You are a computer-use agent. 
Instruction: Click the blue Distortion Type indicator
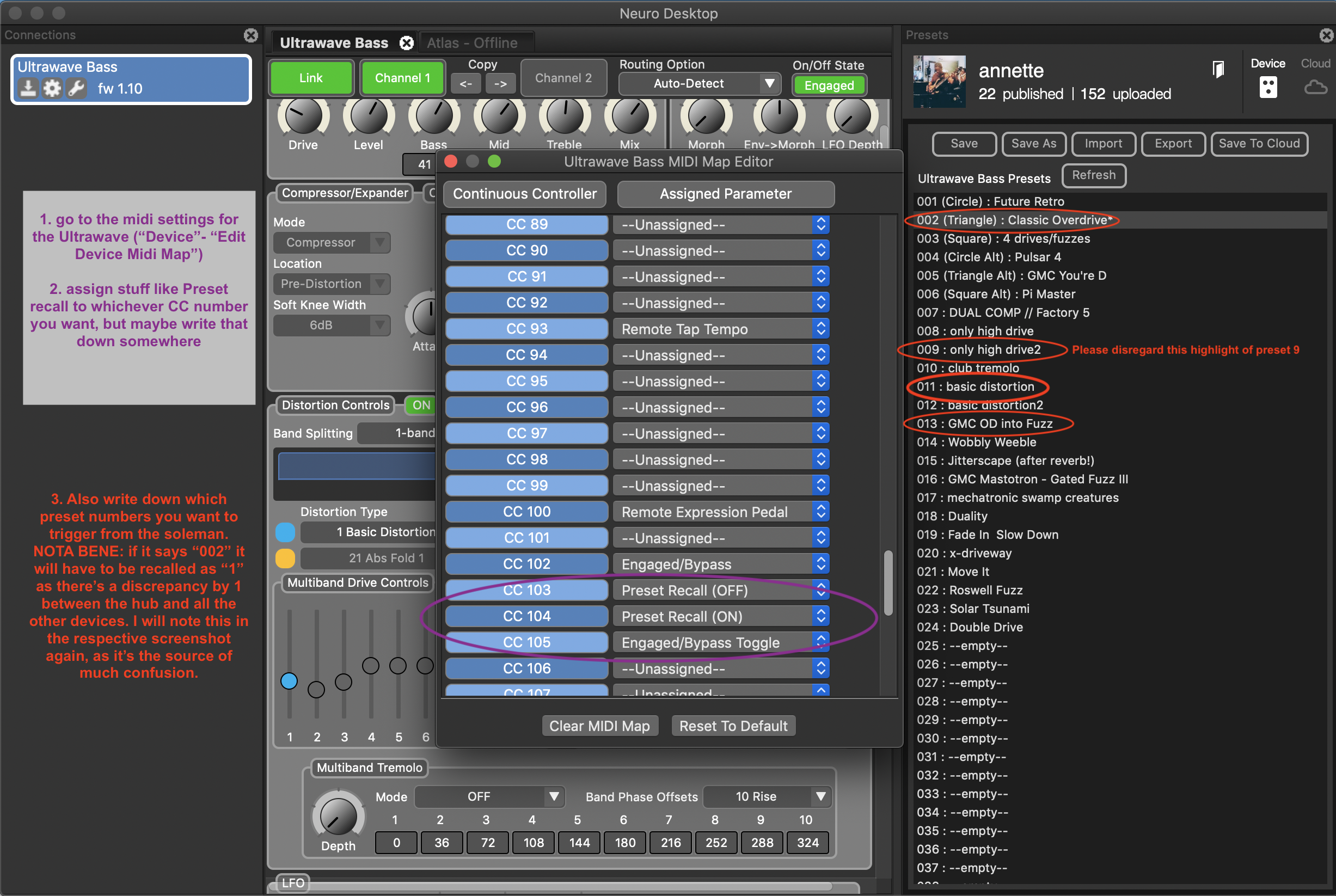(x=285, y=532)
